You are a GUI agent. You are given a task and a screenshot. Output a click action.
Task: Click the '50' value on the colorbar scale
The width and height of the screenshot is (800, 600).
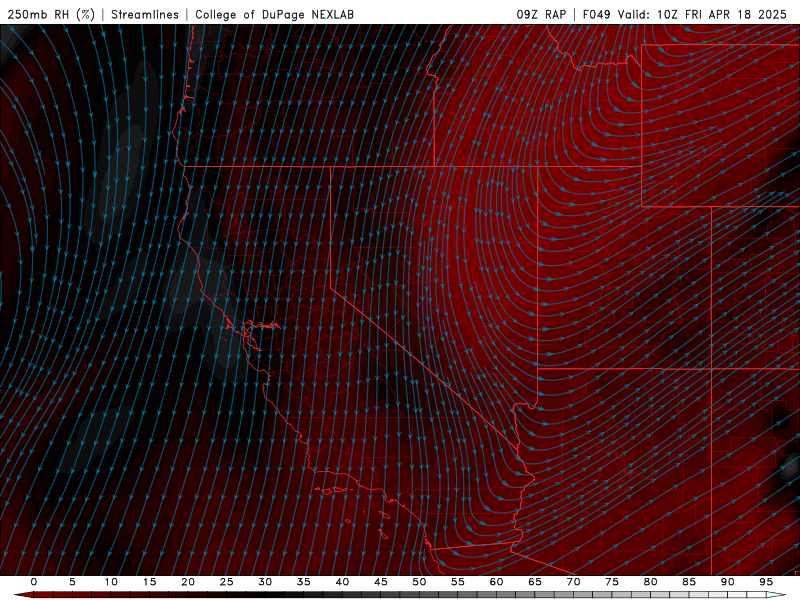419,582
